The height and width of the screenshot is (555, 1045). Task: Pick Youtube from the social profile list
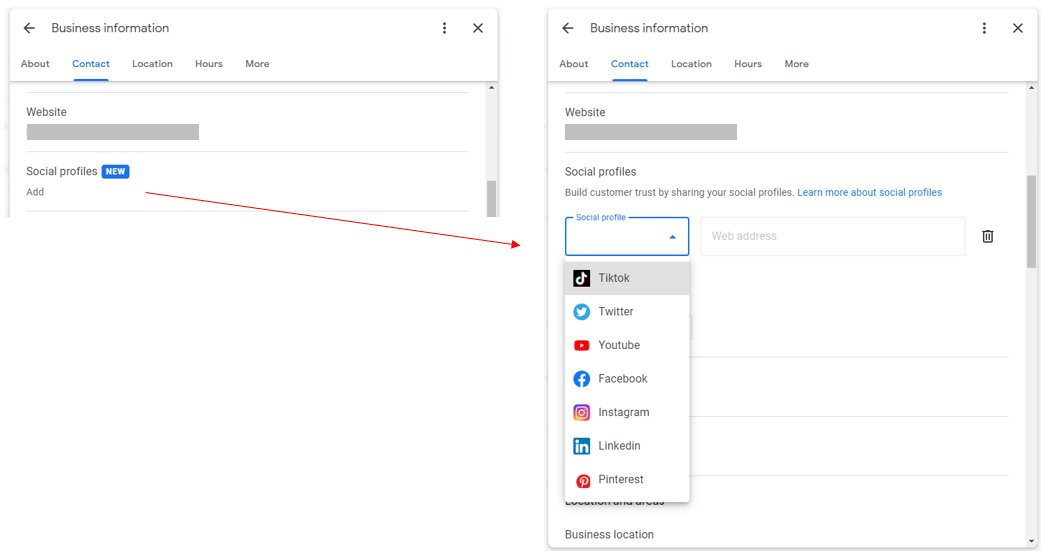click(627, 345)
